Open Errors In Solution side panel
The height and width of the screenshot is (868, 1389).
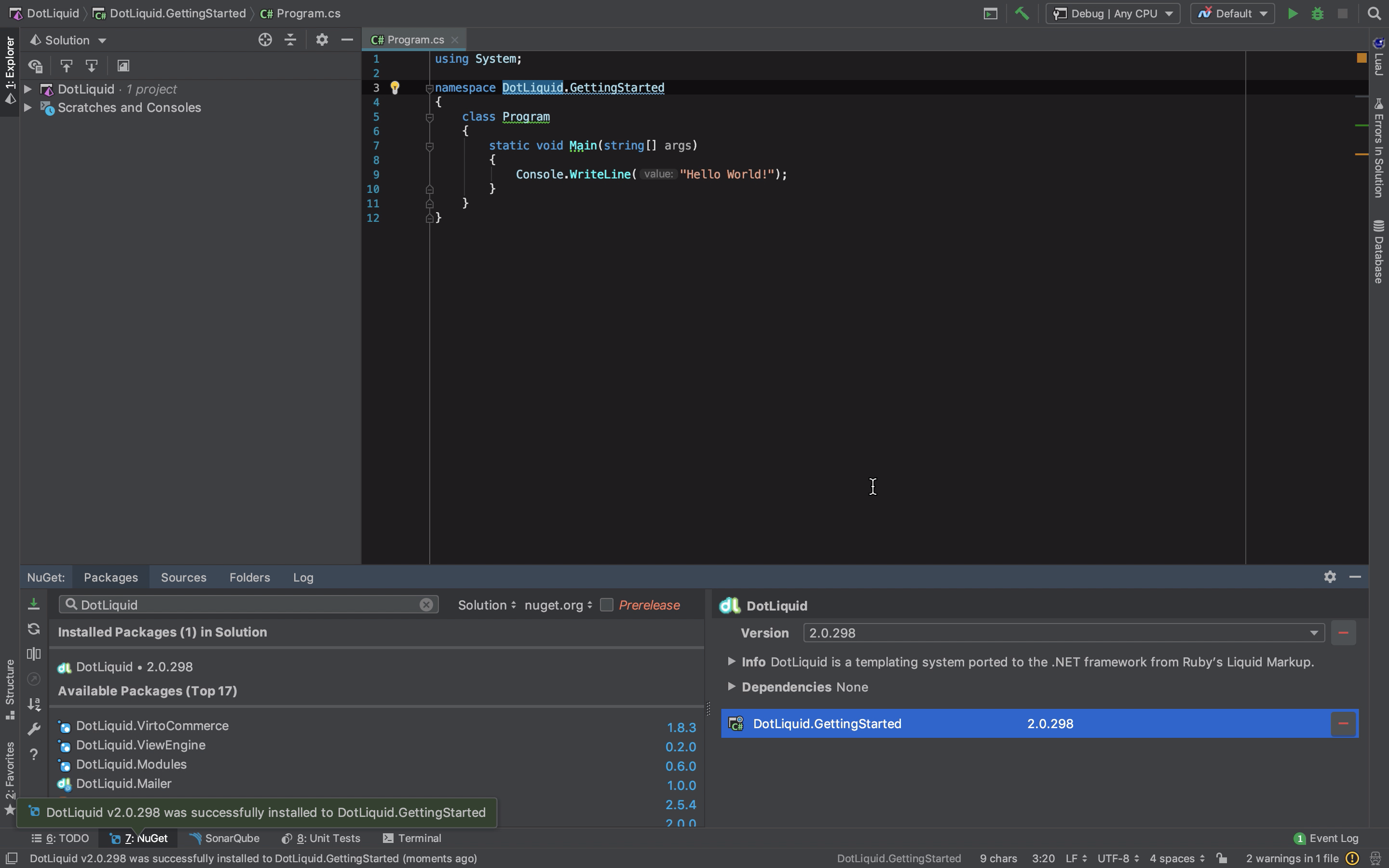(1379, 148)
